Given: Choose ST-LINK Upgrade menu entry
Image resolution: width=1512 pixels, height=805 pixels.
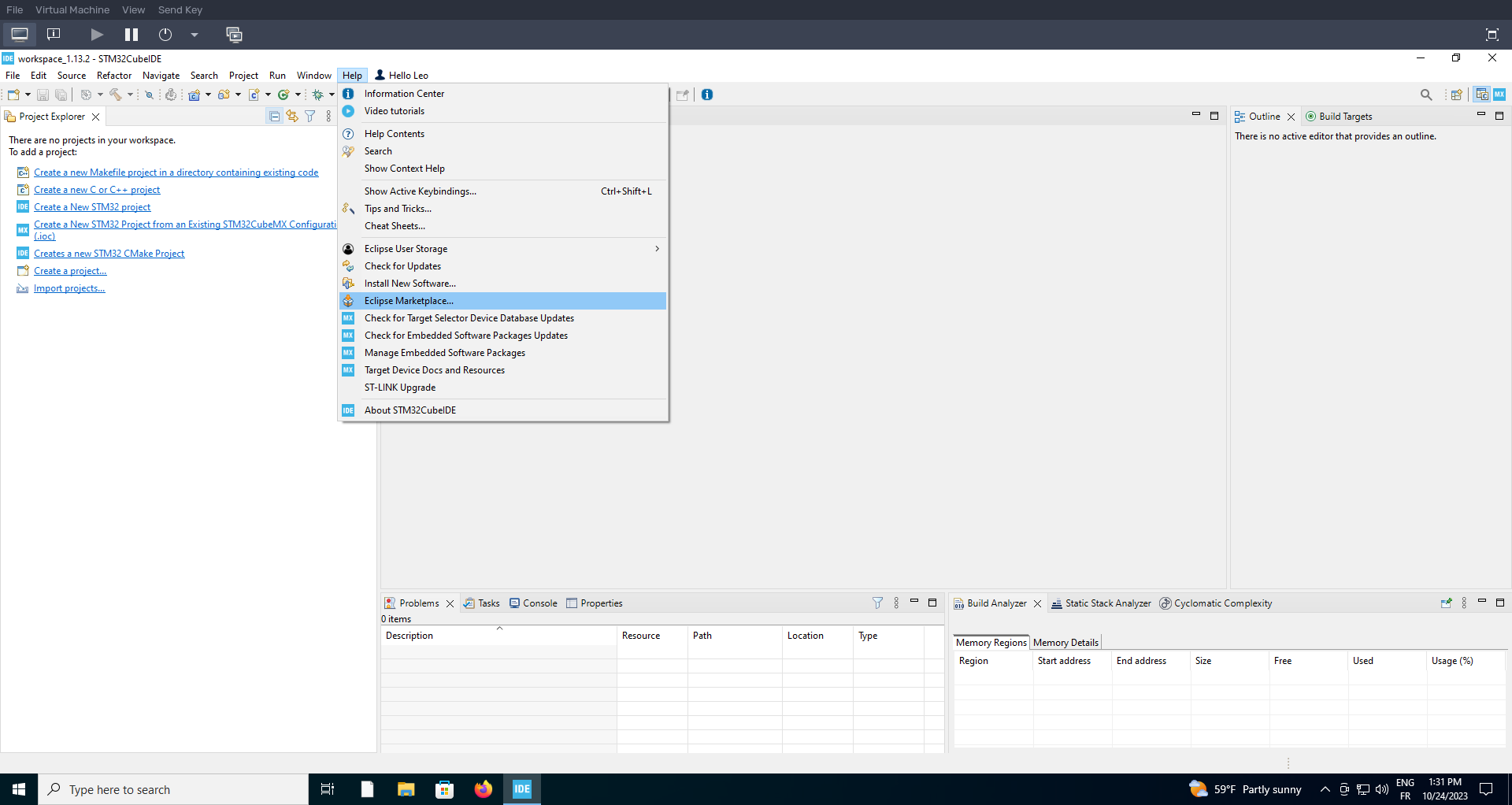Looking at the screenshot, I should (x=502, y=388).
